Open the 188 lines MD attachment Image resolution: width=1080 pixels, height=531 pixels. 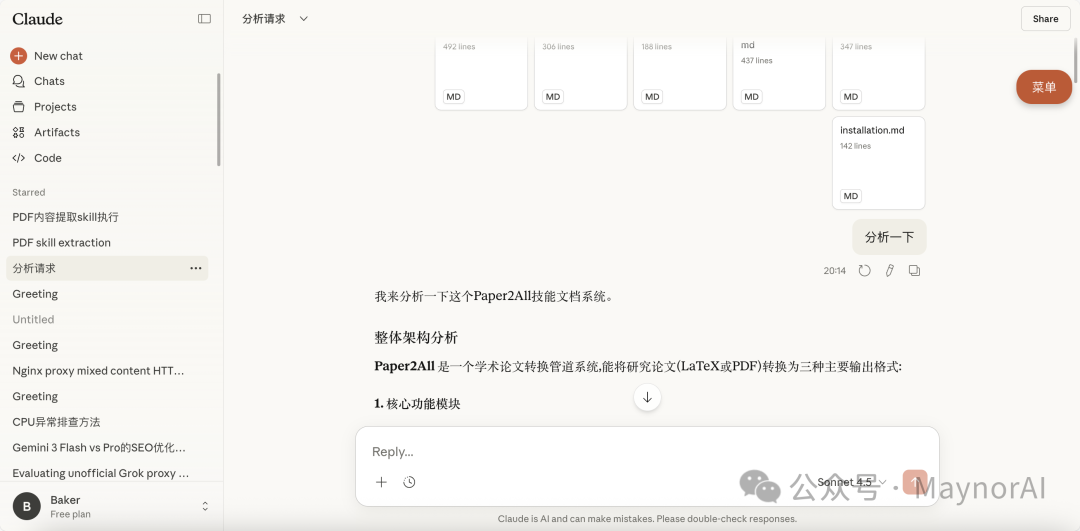pos(680,72)
